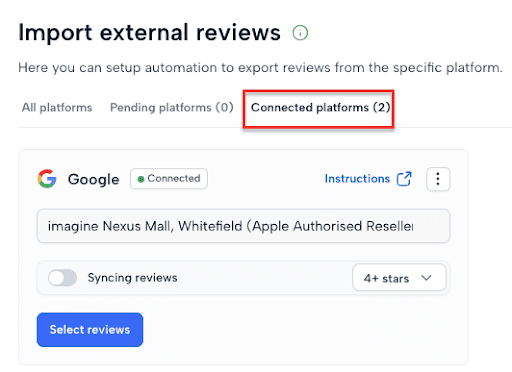The width and height of the screenshot is (512, 372).
Task: Click the Connected status badge
Action: click(169, 179)
